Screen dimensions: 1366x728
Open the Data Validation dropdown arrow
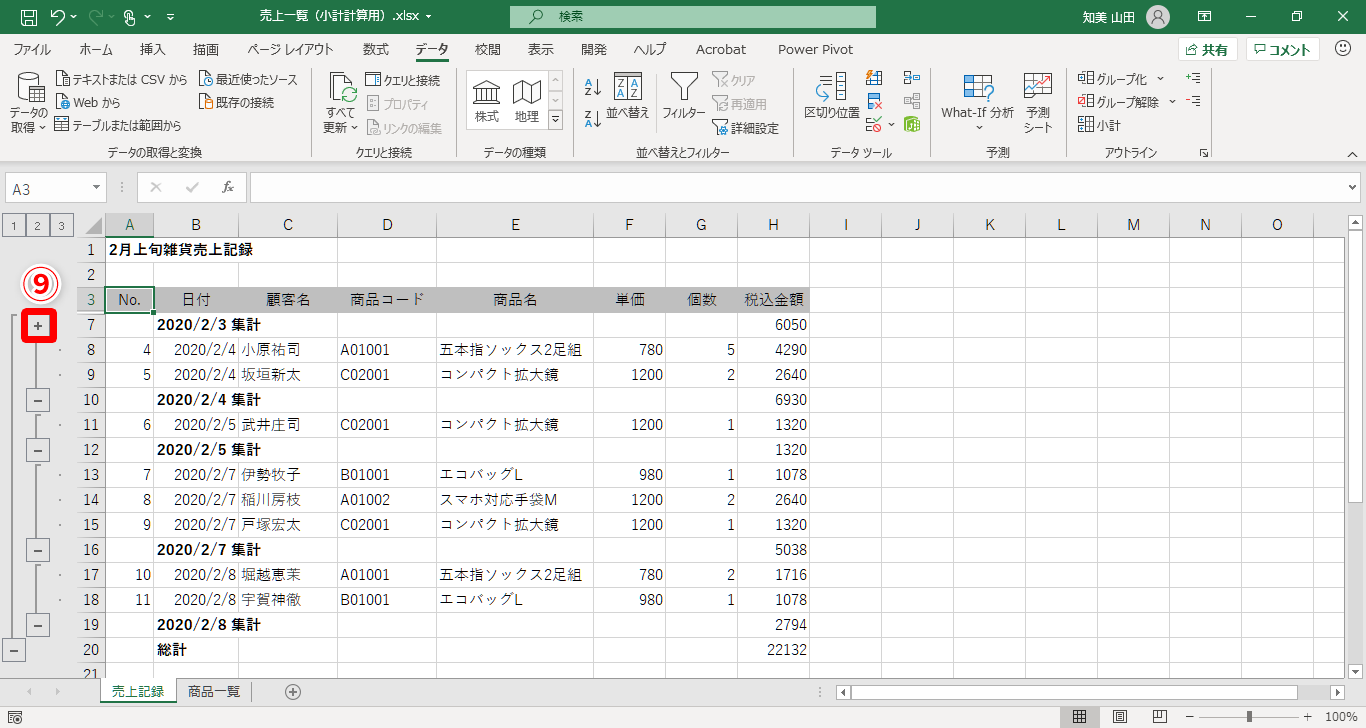(x=890, y=125)
